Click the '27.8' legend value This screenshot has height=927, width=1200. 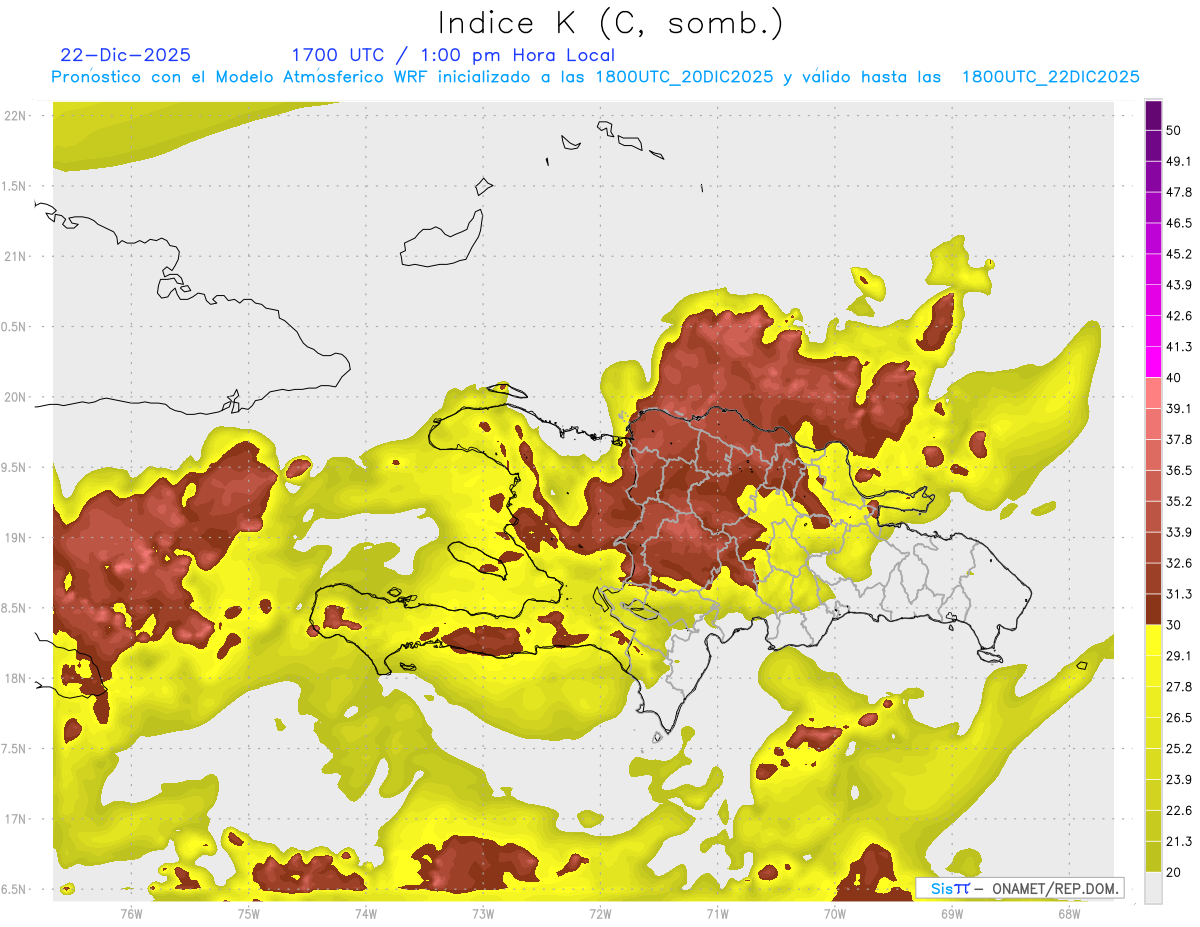tap(1179, 686)
